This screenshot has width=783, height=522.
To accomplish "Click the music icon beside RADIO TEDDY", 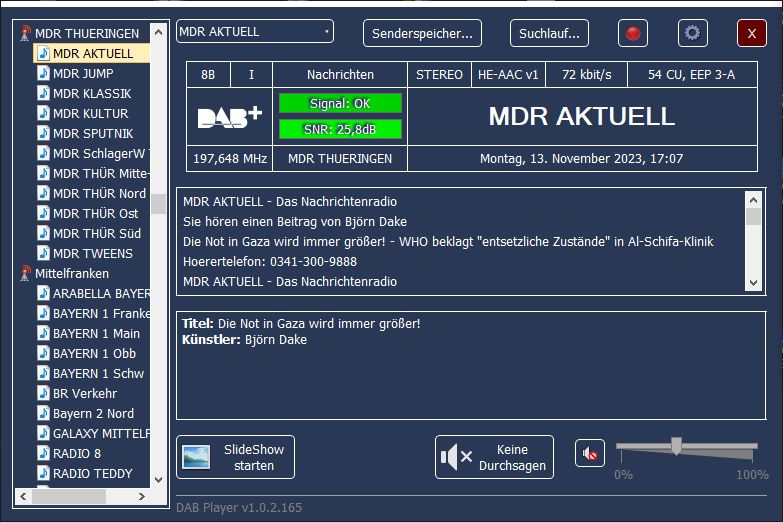I will (43, 474).
